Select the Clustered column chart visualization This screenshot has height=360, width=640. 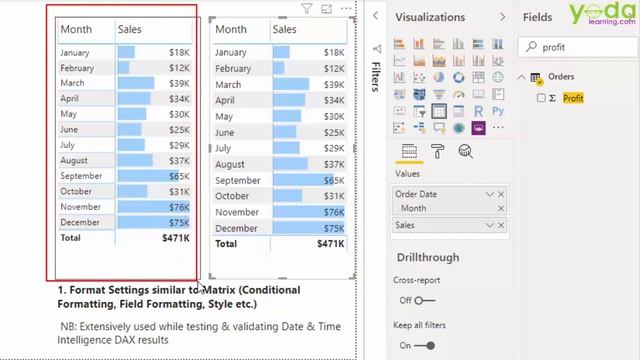(x=458, y=44)
